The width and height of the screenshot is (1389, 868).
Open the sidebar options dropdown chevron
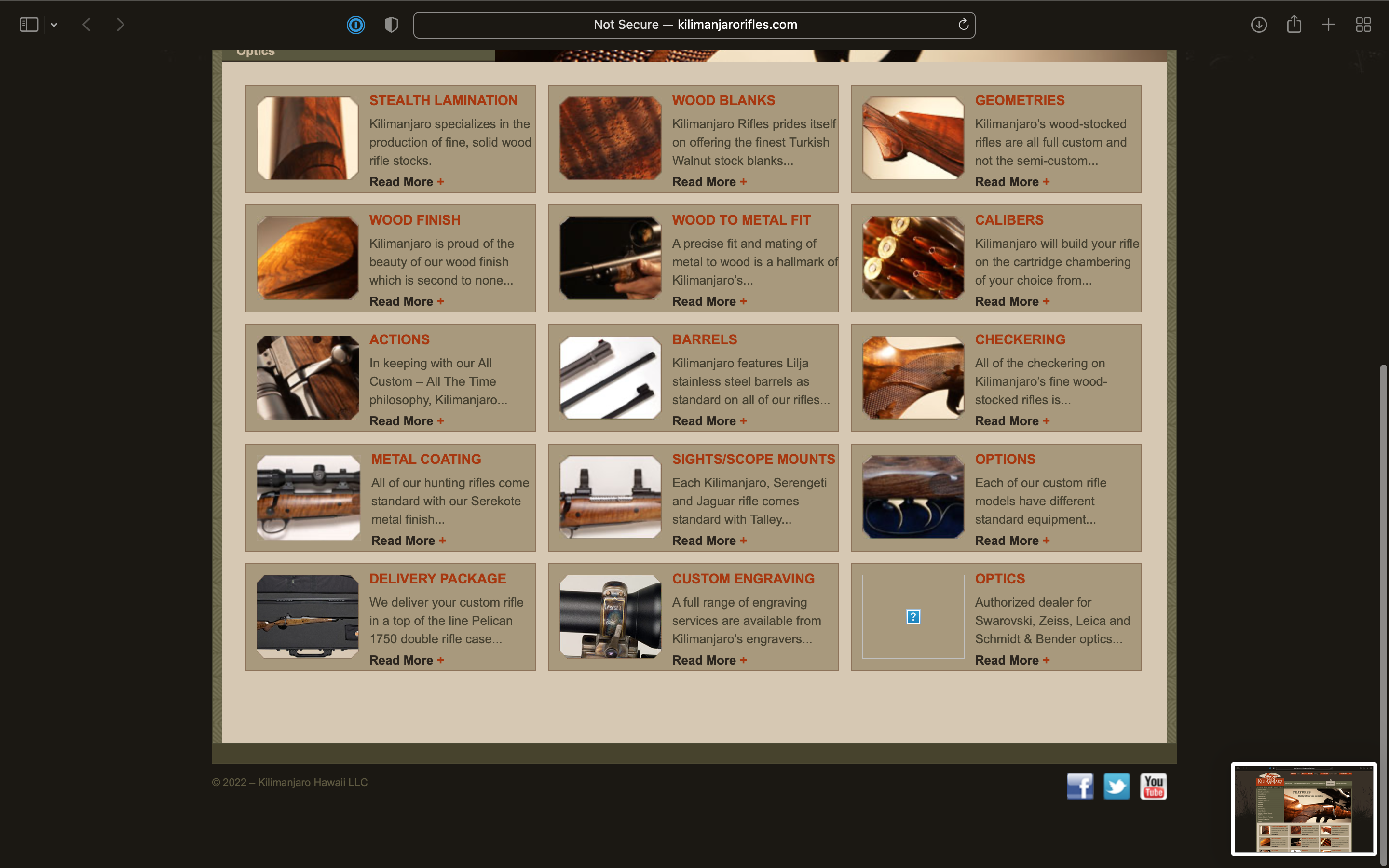[x=54, y=25]
